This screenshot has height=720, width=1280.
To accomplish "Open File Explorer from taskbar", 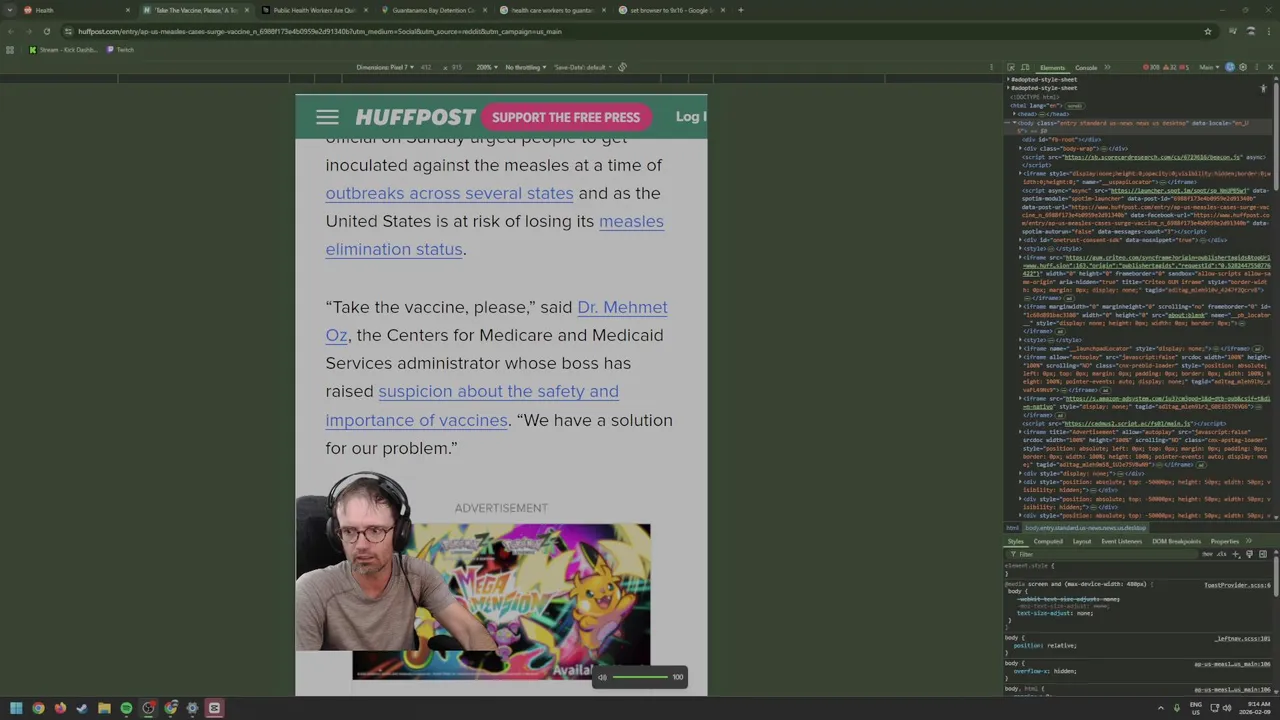I will pos(104,708).
